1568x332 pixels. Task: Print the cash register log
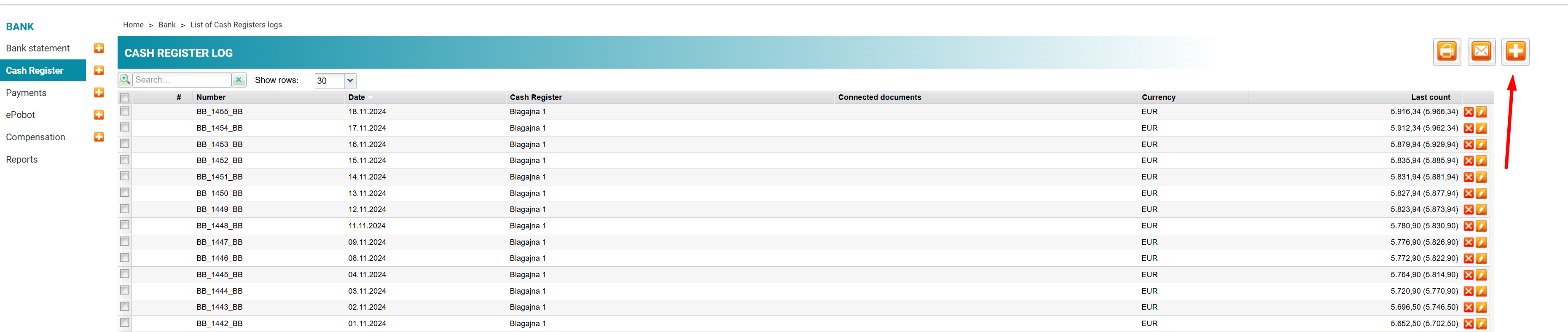tap(1446, 52)
